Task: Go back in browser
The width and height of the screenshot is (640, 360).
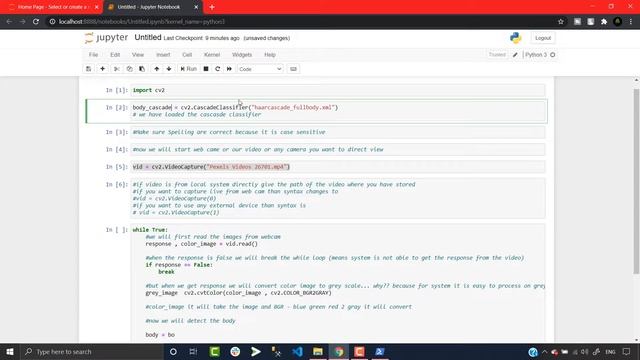Action: point(9,22)
